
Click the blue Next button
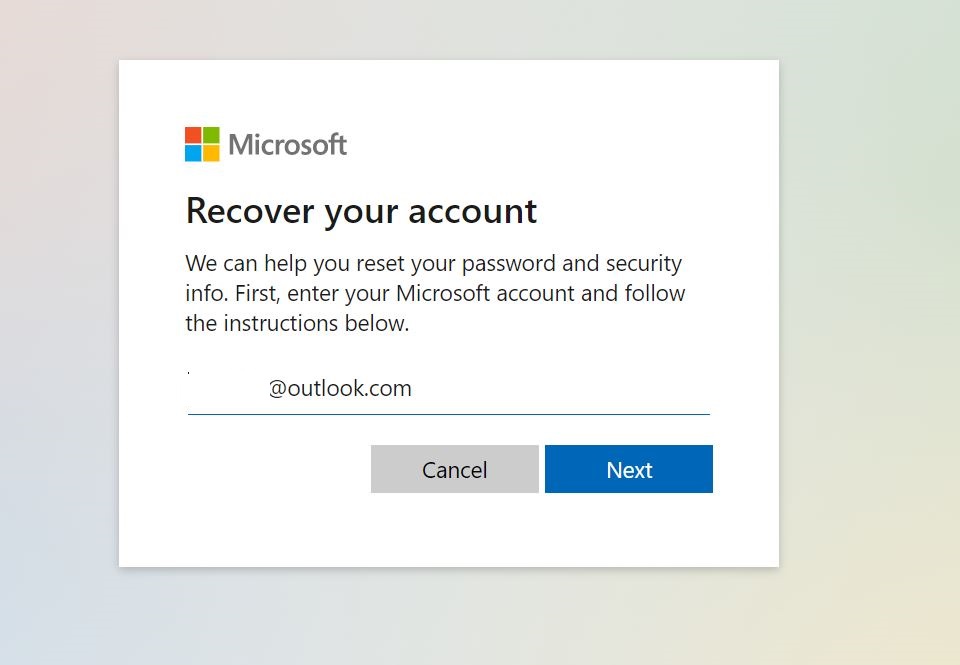click(x=629, y=469)
